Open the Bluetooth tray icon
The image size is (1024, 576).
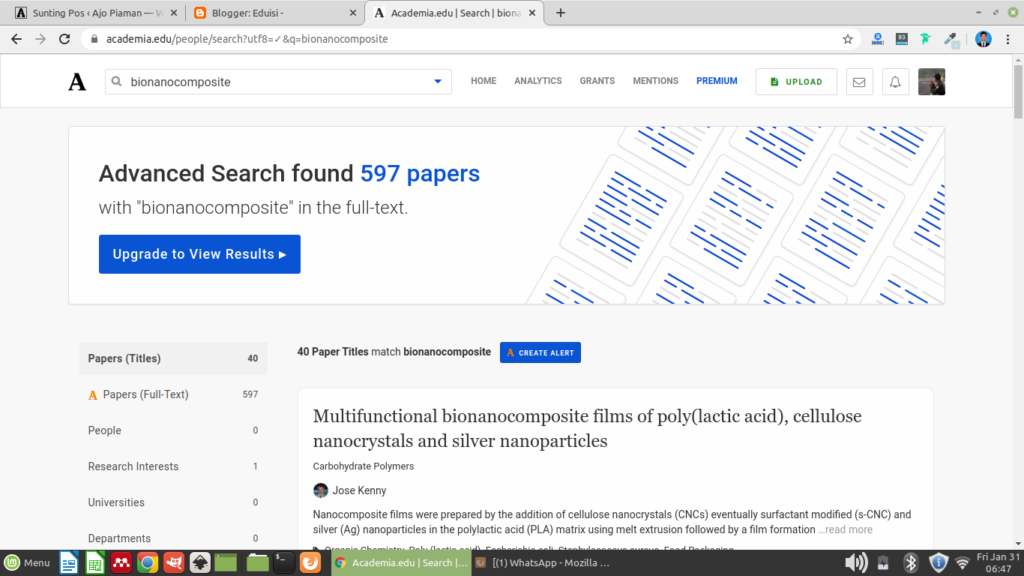click(910, 562)
